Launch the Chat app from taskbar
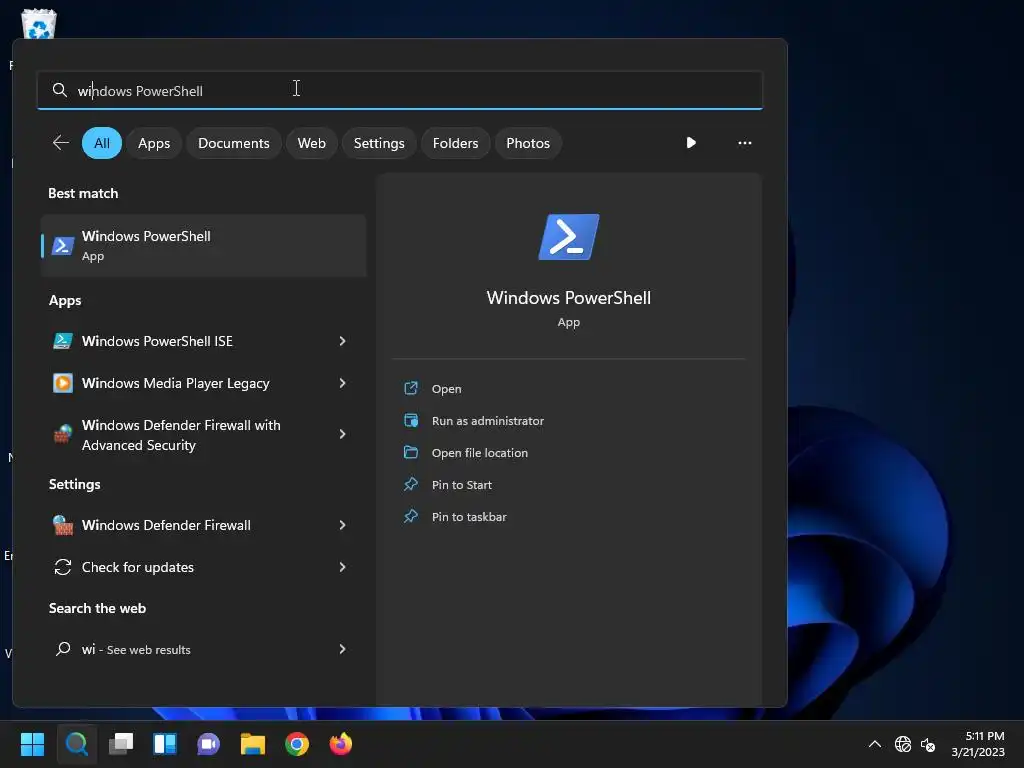Image resolution: width=1024 pixels, height=768 pixels. coord(208,744)
